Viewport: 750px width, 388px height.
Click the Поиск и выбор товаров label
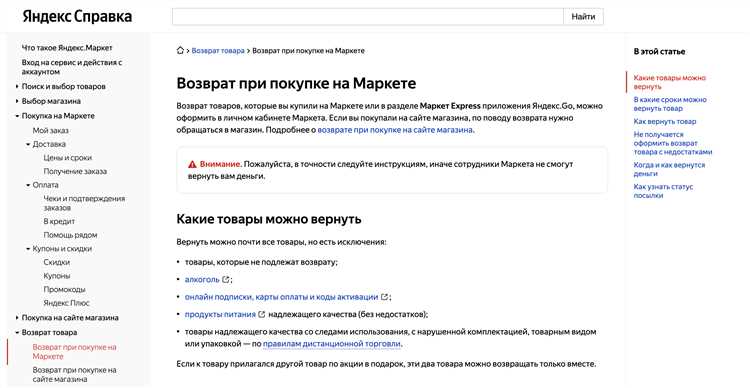pyautogui.click(x=64, y=87)
